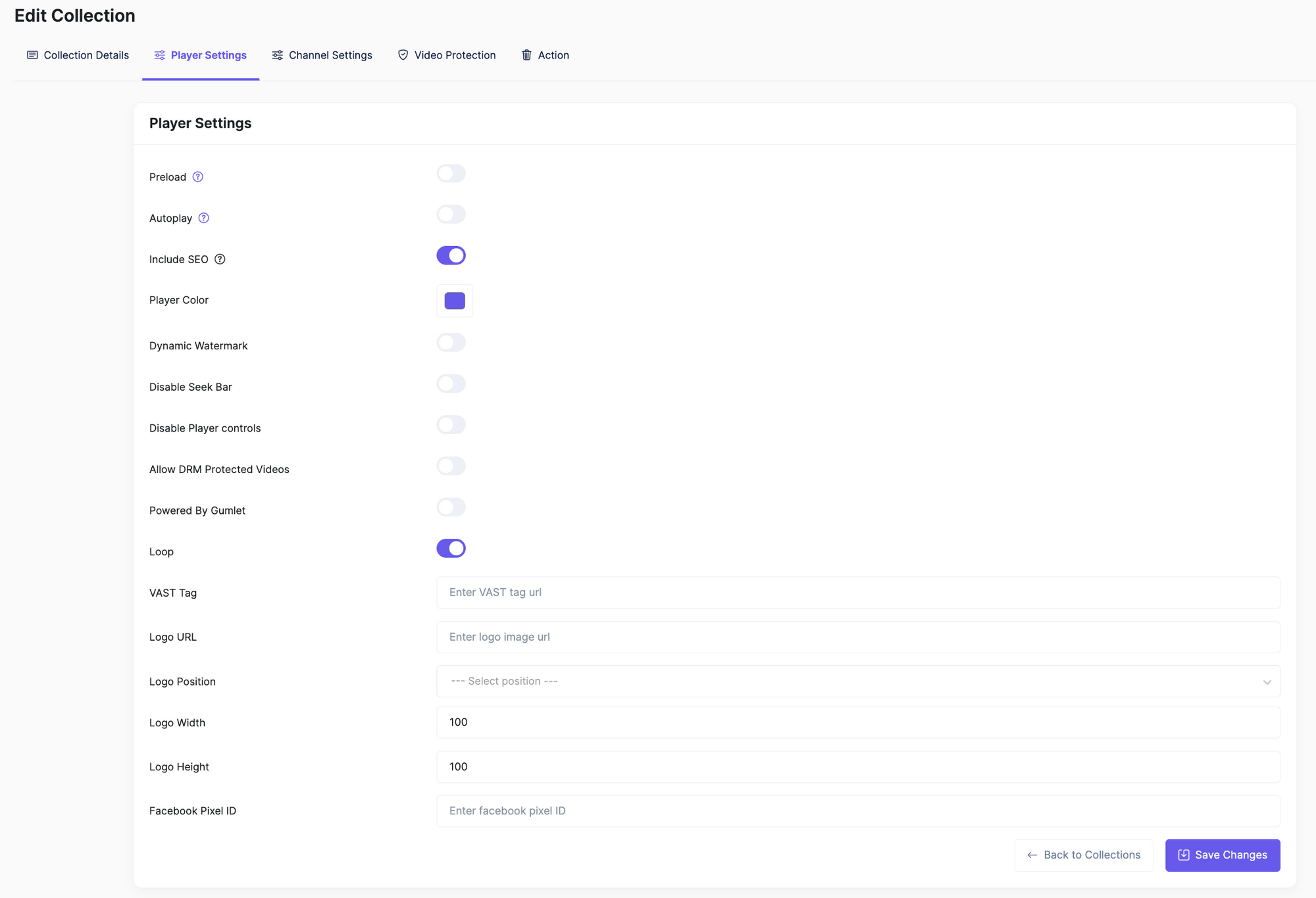This screenshot has width=1316, height=898.
Task: Click the Channel Settings sliders icon
Action: pyautogui.click(x=278, y=55)
